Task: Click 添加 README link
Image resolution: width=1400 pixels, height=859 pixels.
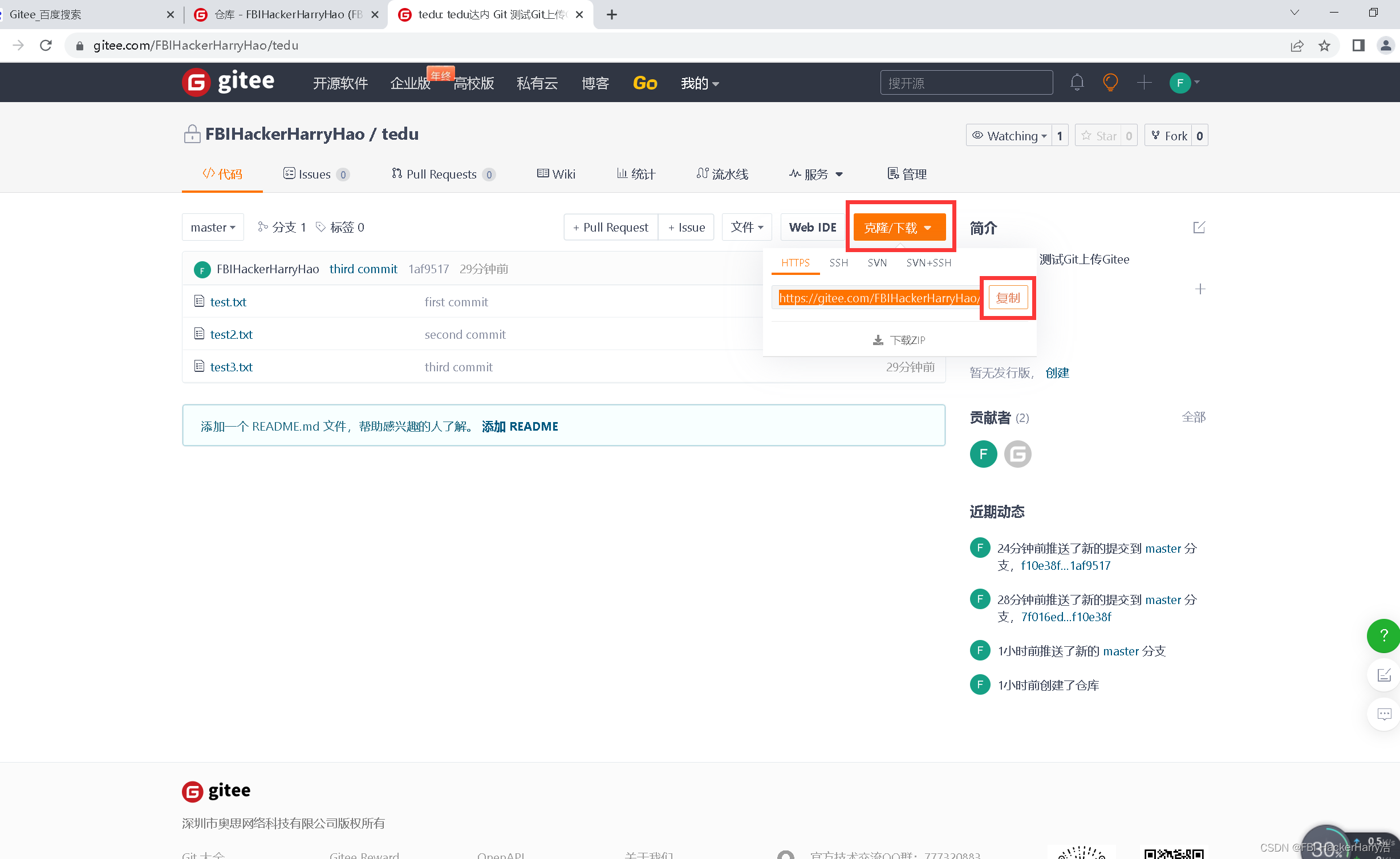Action: [x=520, y=426]
